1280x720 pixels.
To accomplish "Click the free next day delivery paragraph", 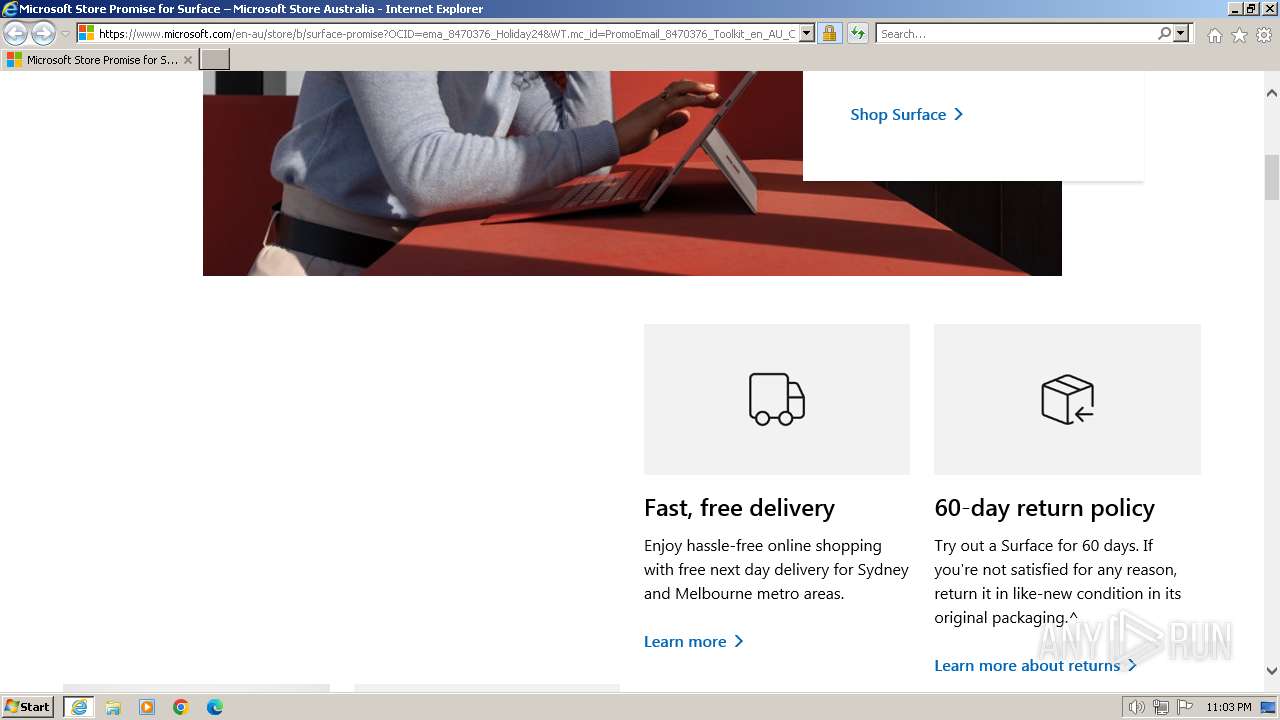I will [776, 570].
